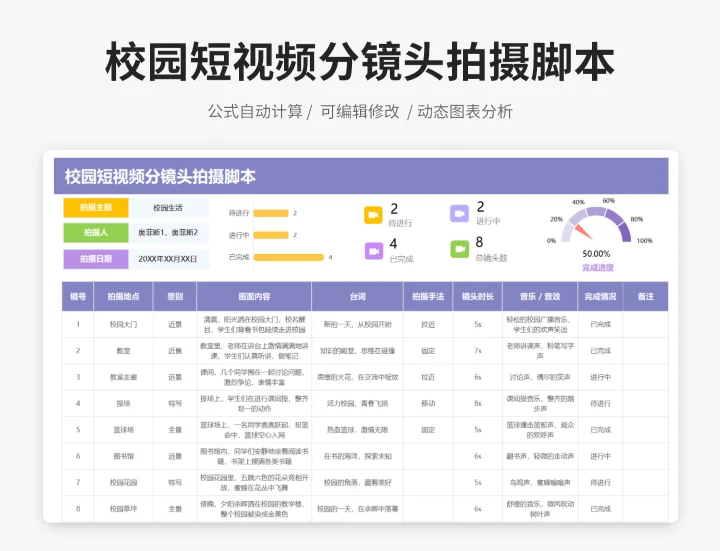
Task: Click the subtitle text 公式自动计算
Action: tap(255, 112)
